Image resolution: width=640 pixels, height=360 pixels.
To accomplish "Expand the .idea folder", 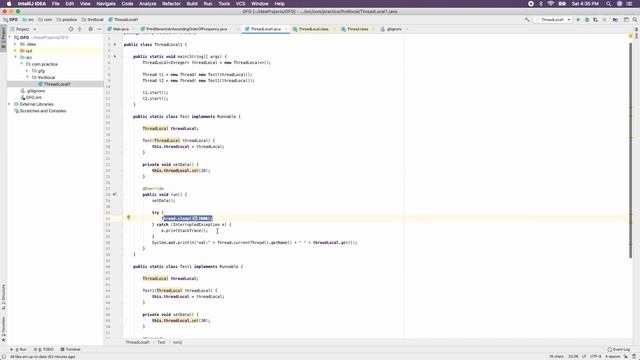I will [x=16, y=44].
